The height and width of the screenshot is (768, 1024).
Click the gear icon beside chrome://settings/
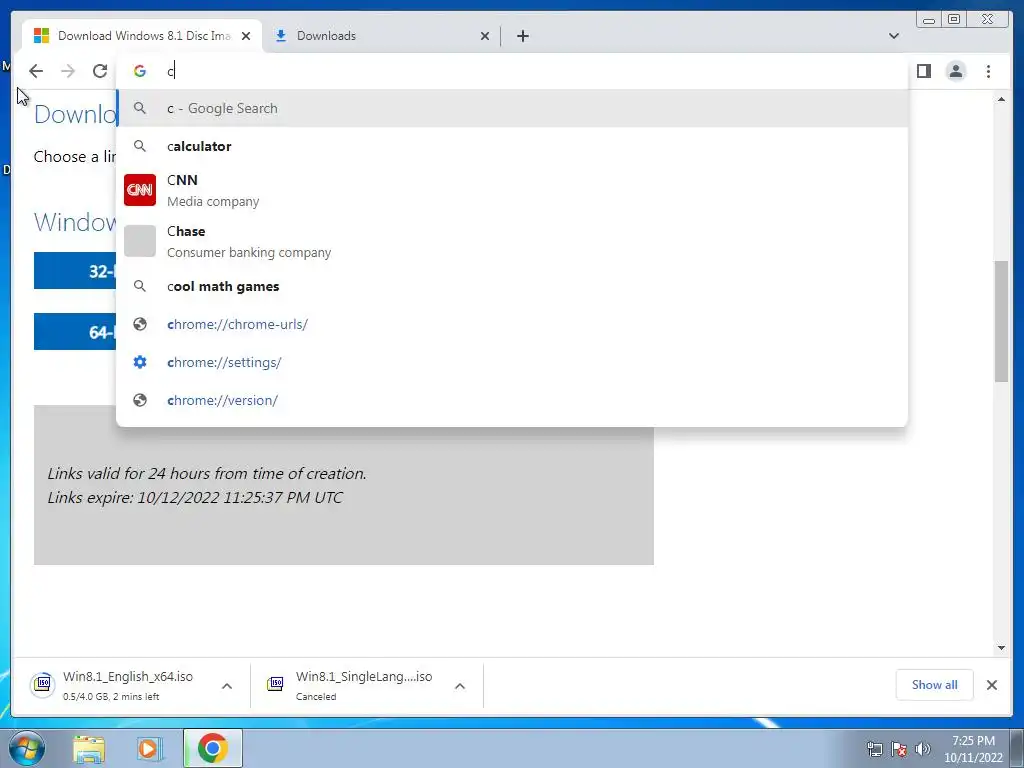[x=140, y=362]
